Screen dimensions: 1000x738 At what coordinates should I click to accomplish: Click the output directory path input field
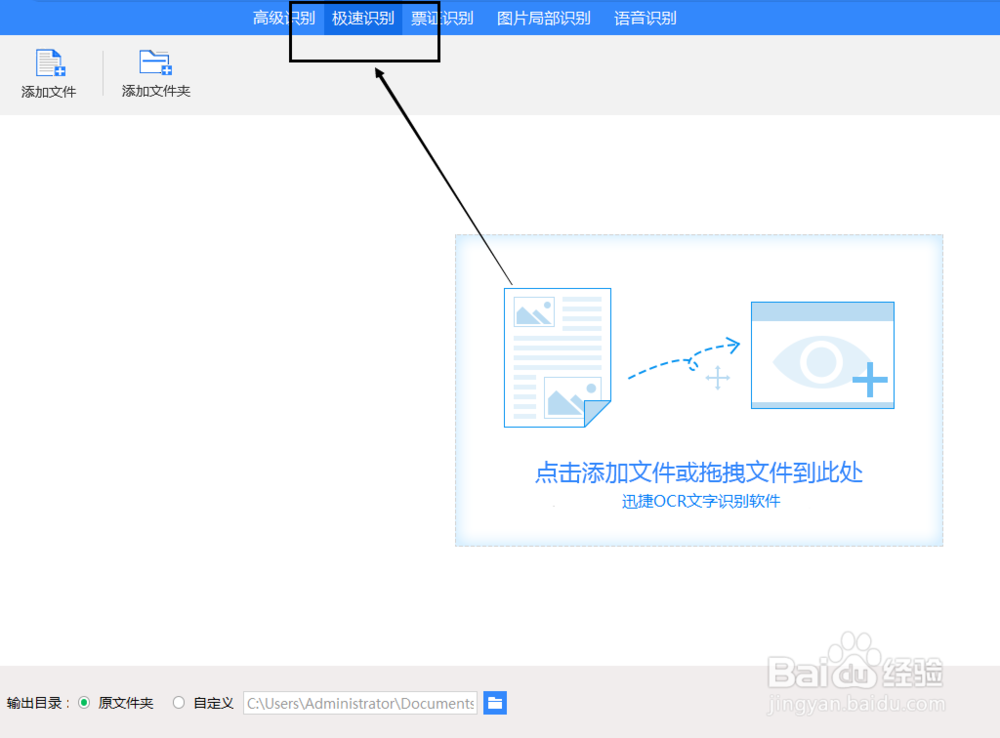click(359, 703)
